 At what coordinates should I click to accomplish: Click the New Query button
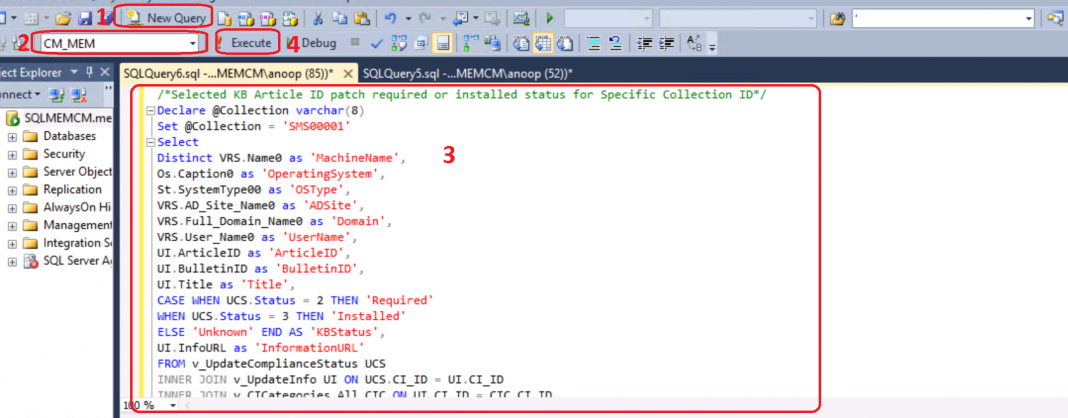coord(168,18)
